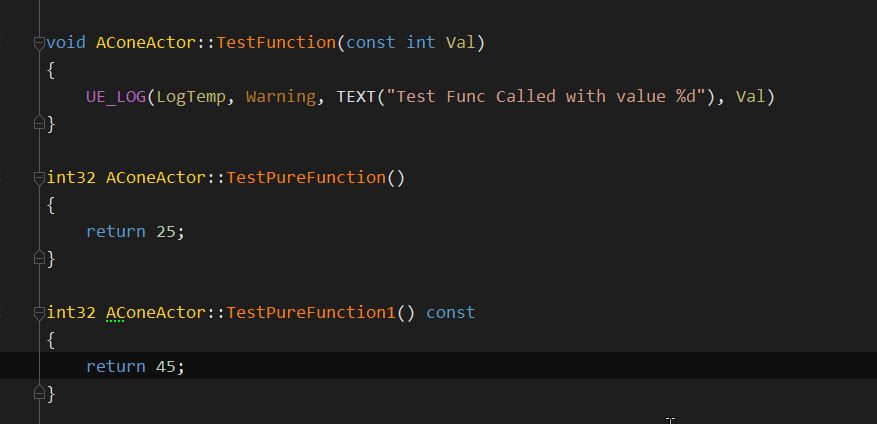
Task: Click the TestPureFunction1 method name
Action: [x=311, y=313]
